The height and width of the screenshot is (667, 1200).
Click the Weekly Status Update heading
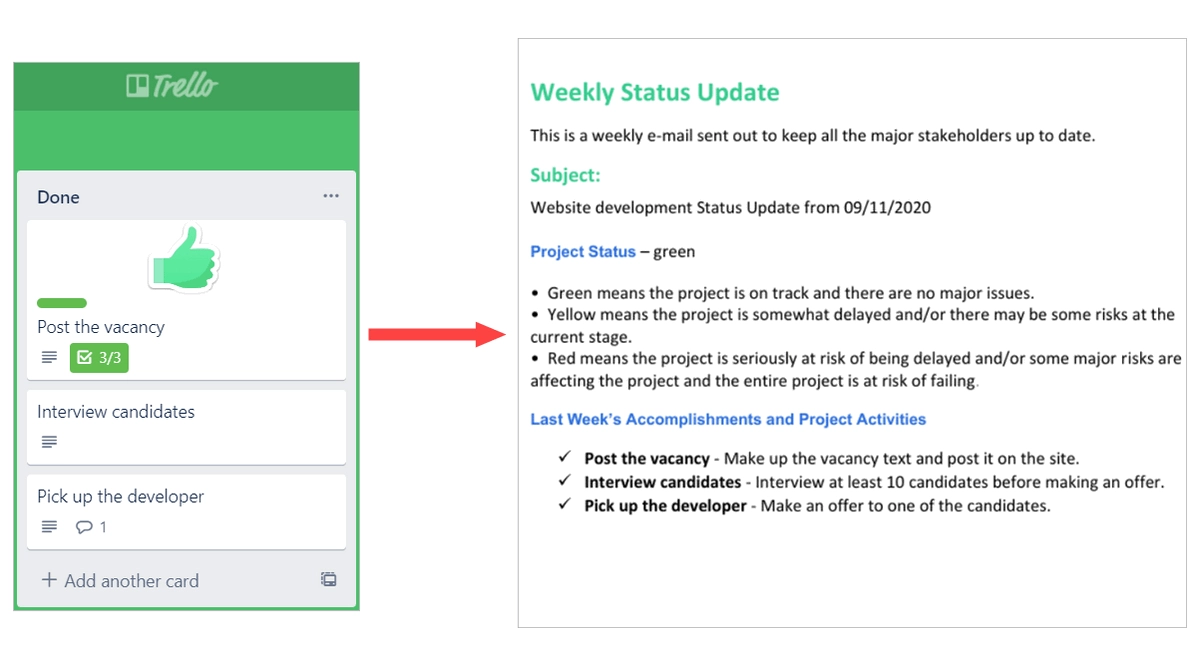pyautogui.click(x=655, y=92)
